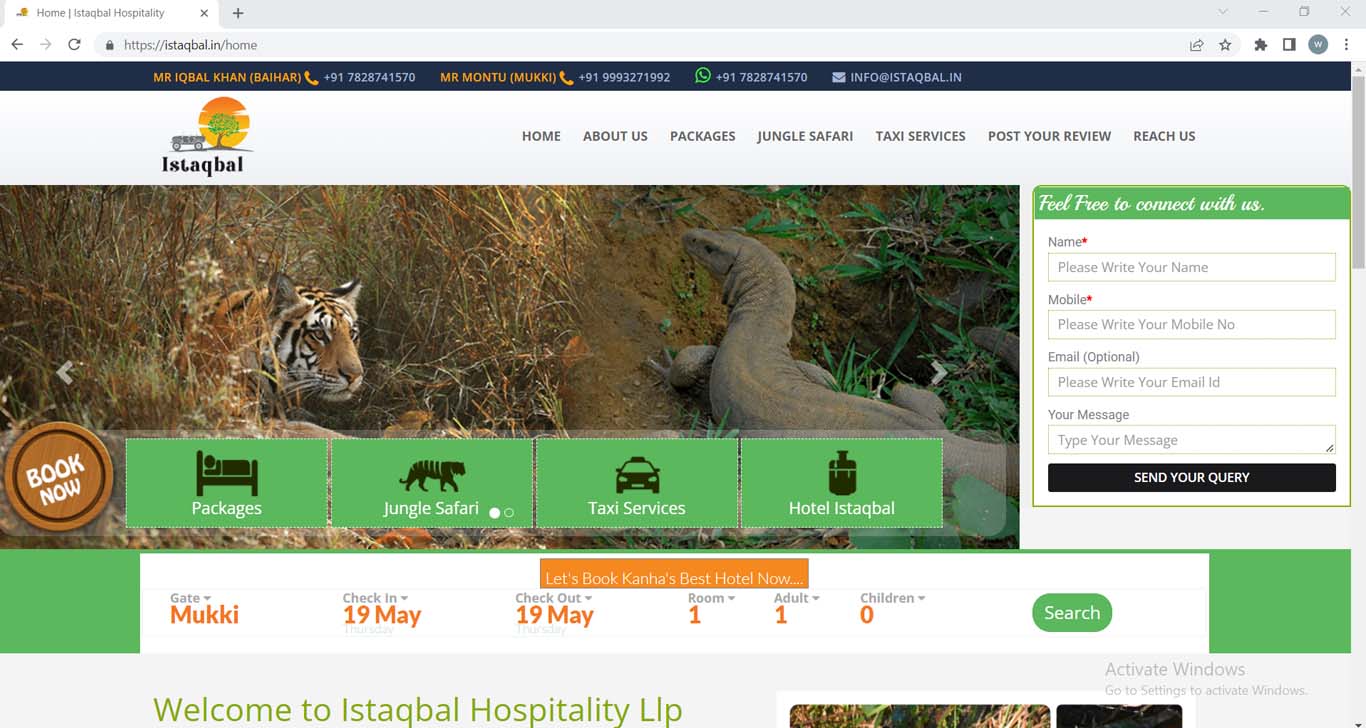
Task: Click the green Search button
Action: 1072,613
